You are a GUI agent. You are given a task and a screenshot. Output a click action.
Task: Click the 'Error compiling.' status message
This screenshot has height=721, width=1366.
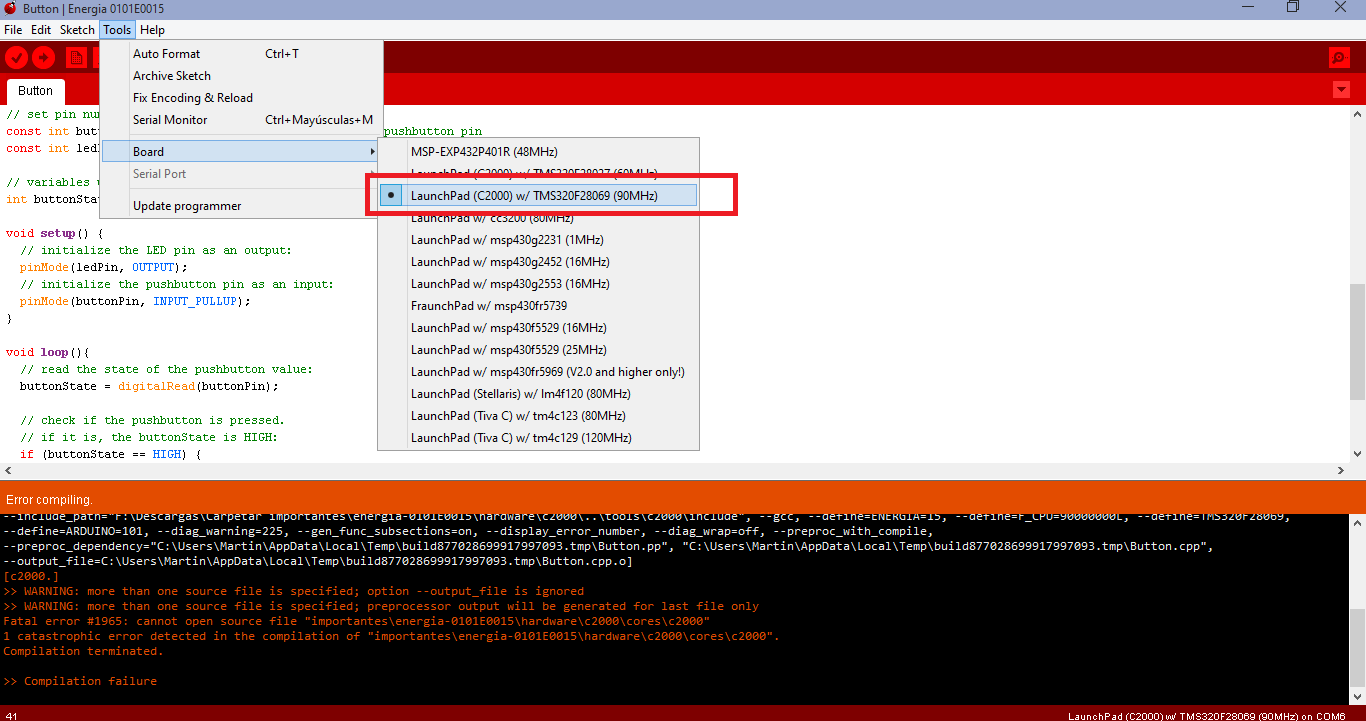click(x=49, y=499)
